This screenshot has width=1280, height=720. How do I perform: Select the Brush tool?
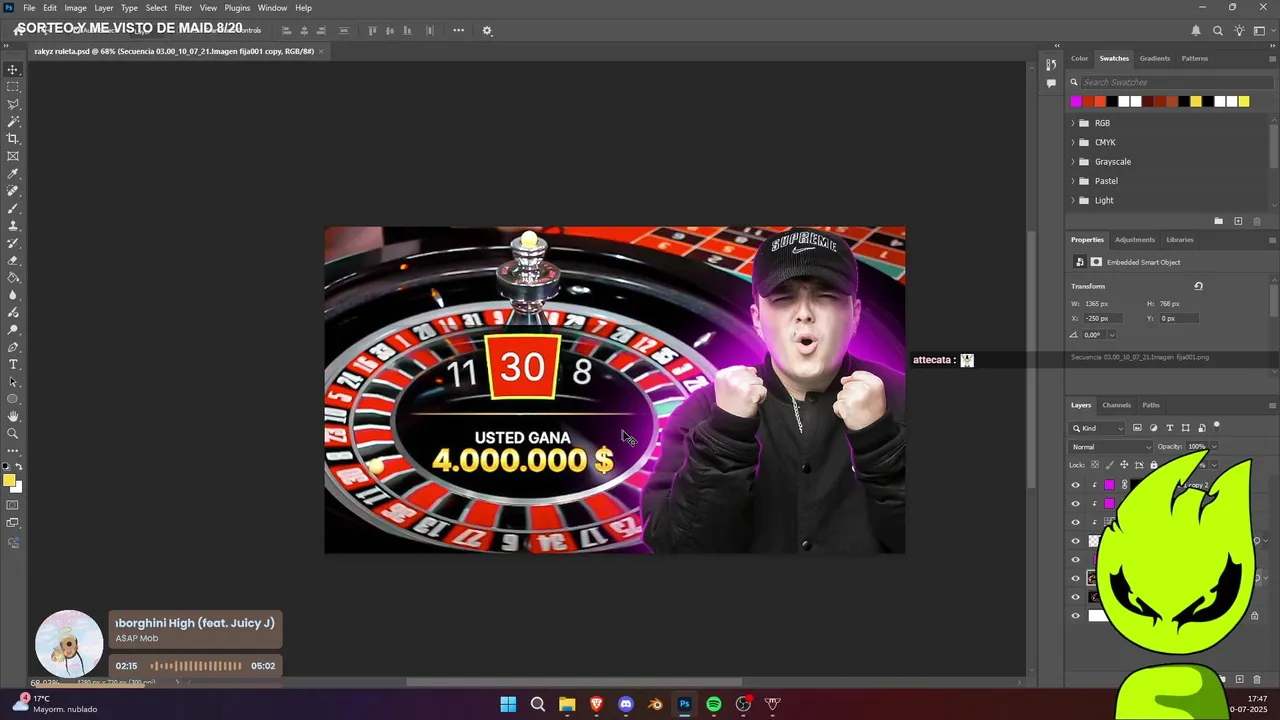tap(13, 208)
